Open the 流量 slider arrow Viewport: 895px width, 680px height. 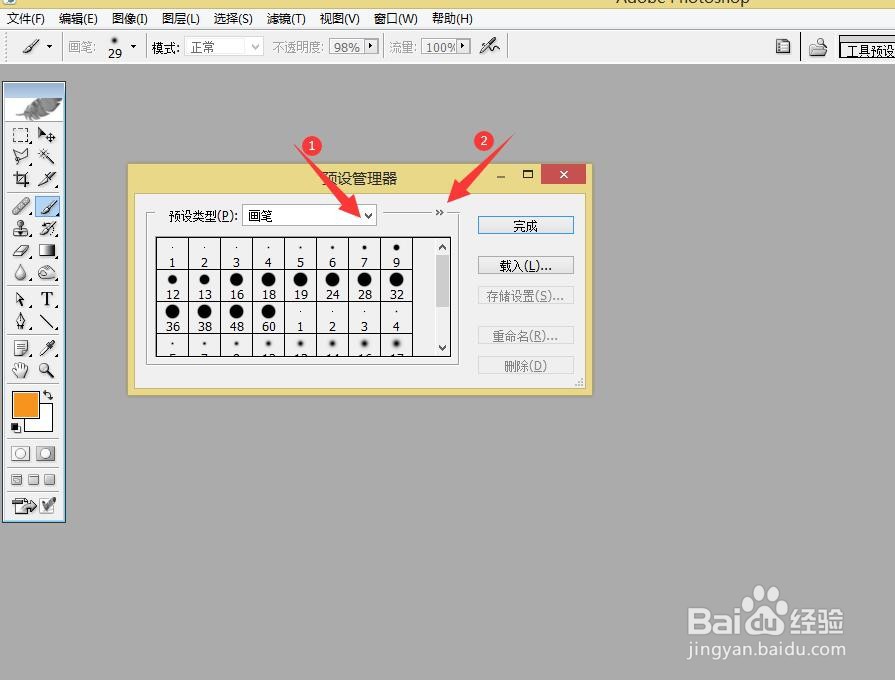click(x=464, y=46)
